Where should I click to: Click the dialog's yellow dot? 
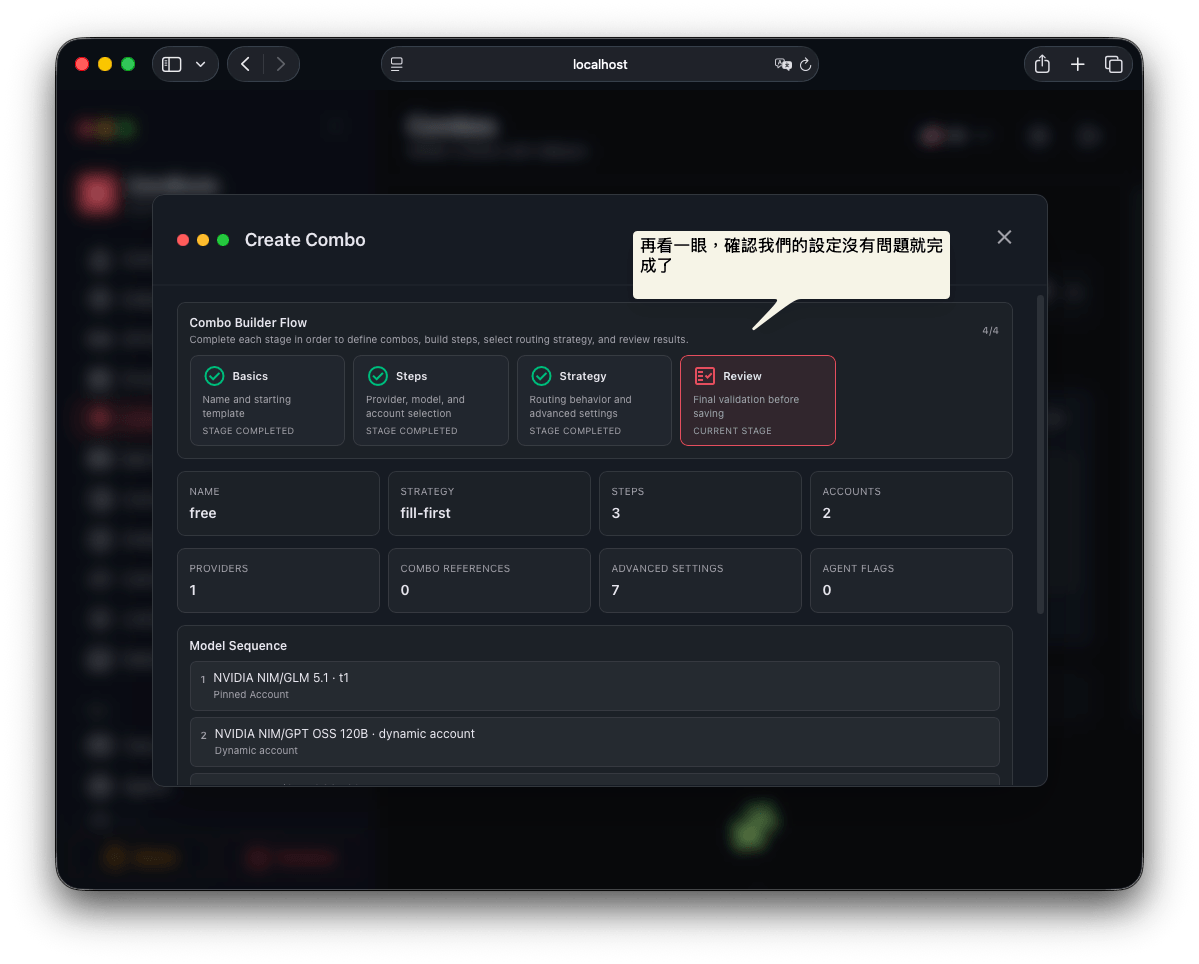203,240
